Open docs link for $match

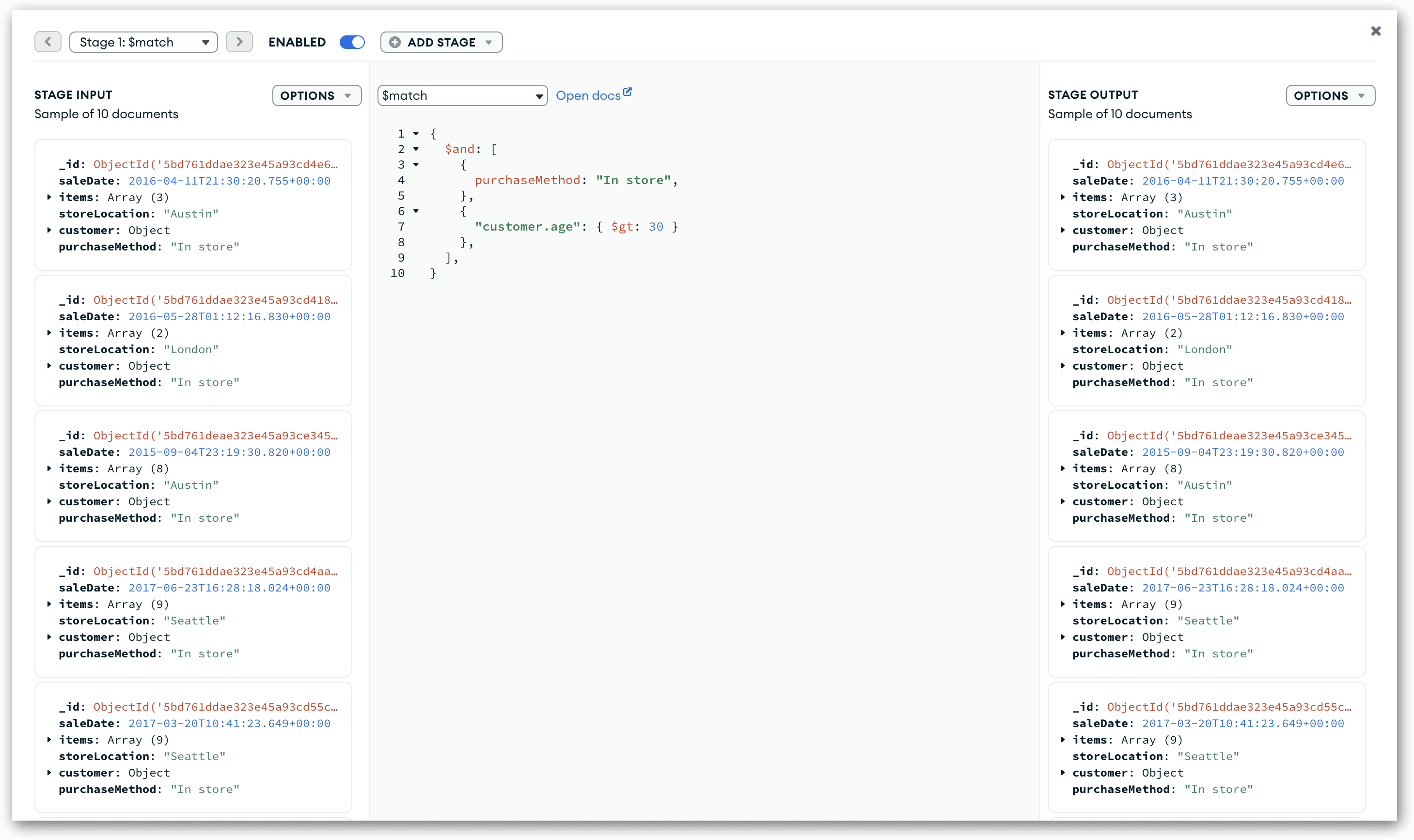(588, 95)
